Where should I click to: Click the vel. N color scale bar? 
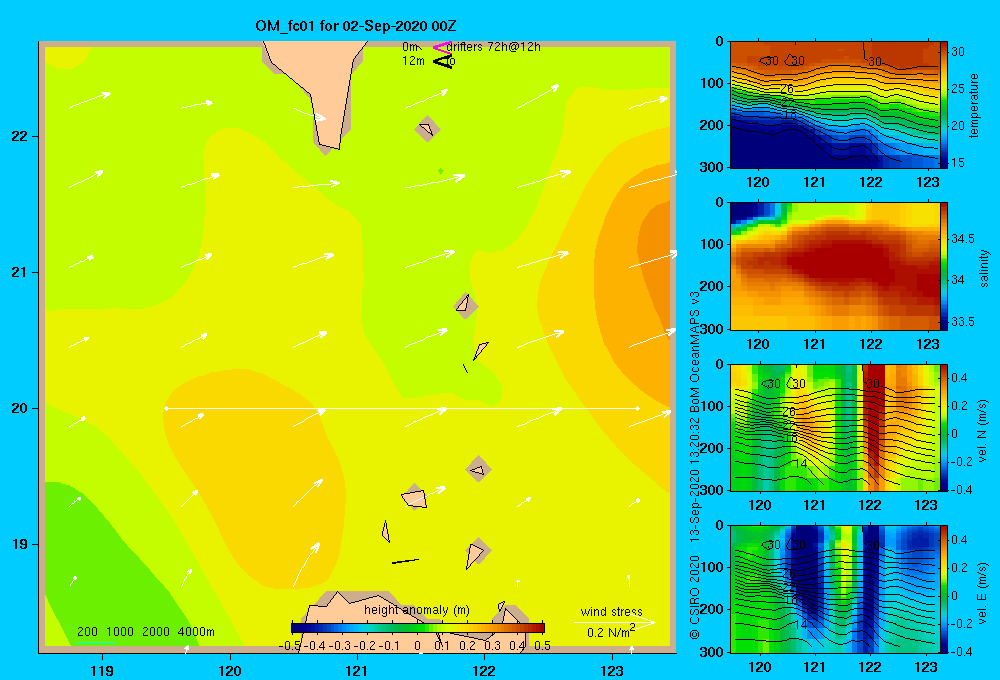coord(943,427)
